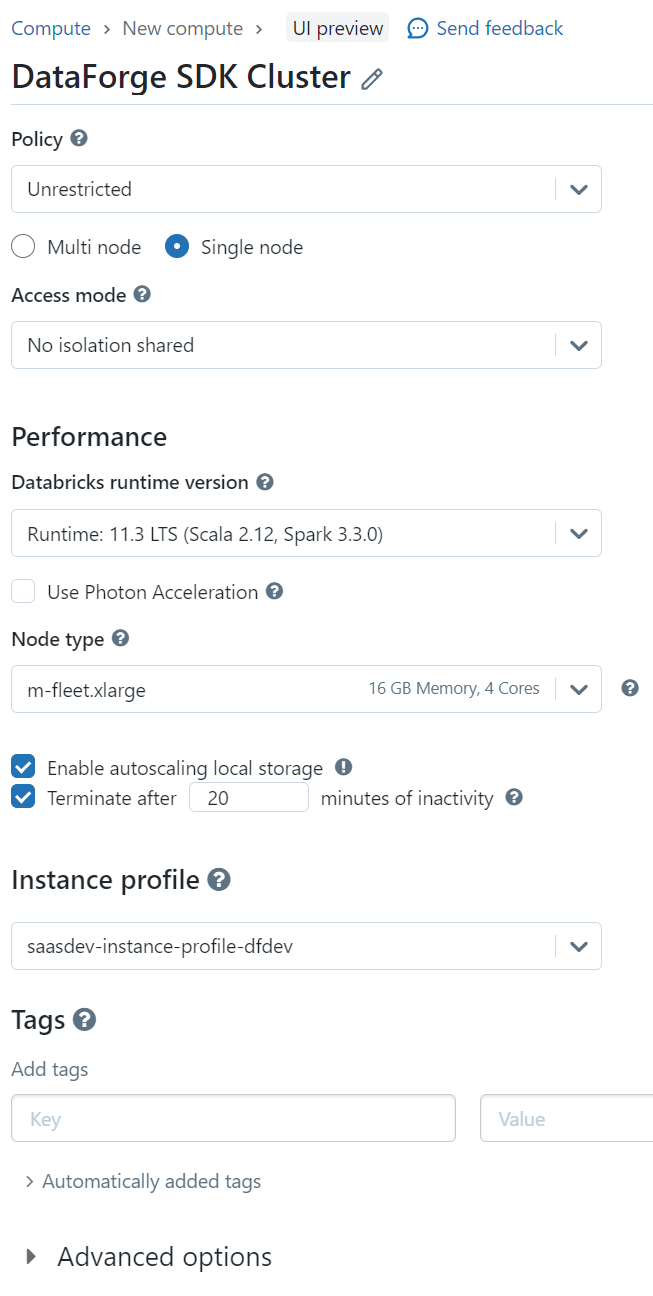Click the tag Key input field

233,1118
